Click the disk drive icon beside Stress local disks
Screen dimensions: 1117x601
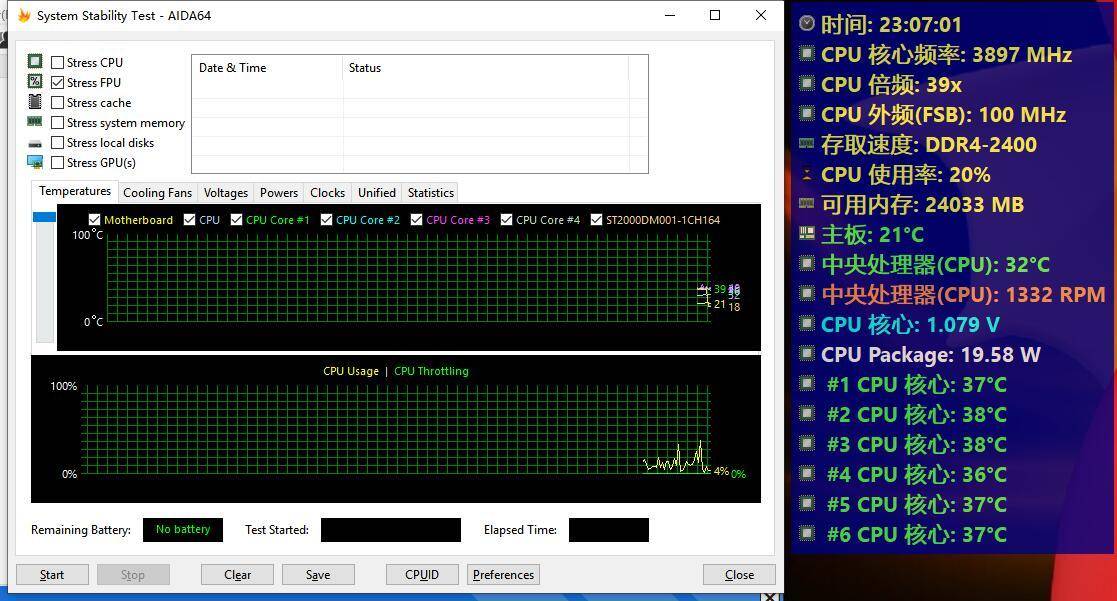tap(35, 143)
